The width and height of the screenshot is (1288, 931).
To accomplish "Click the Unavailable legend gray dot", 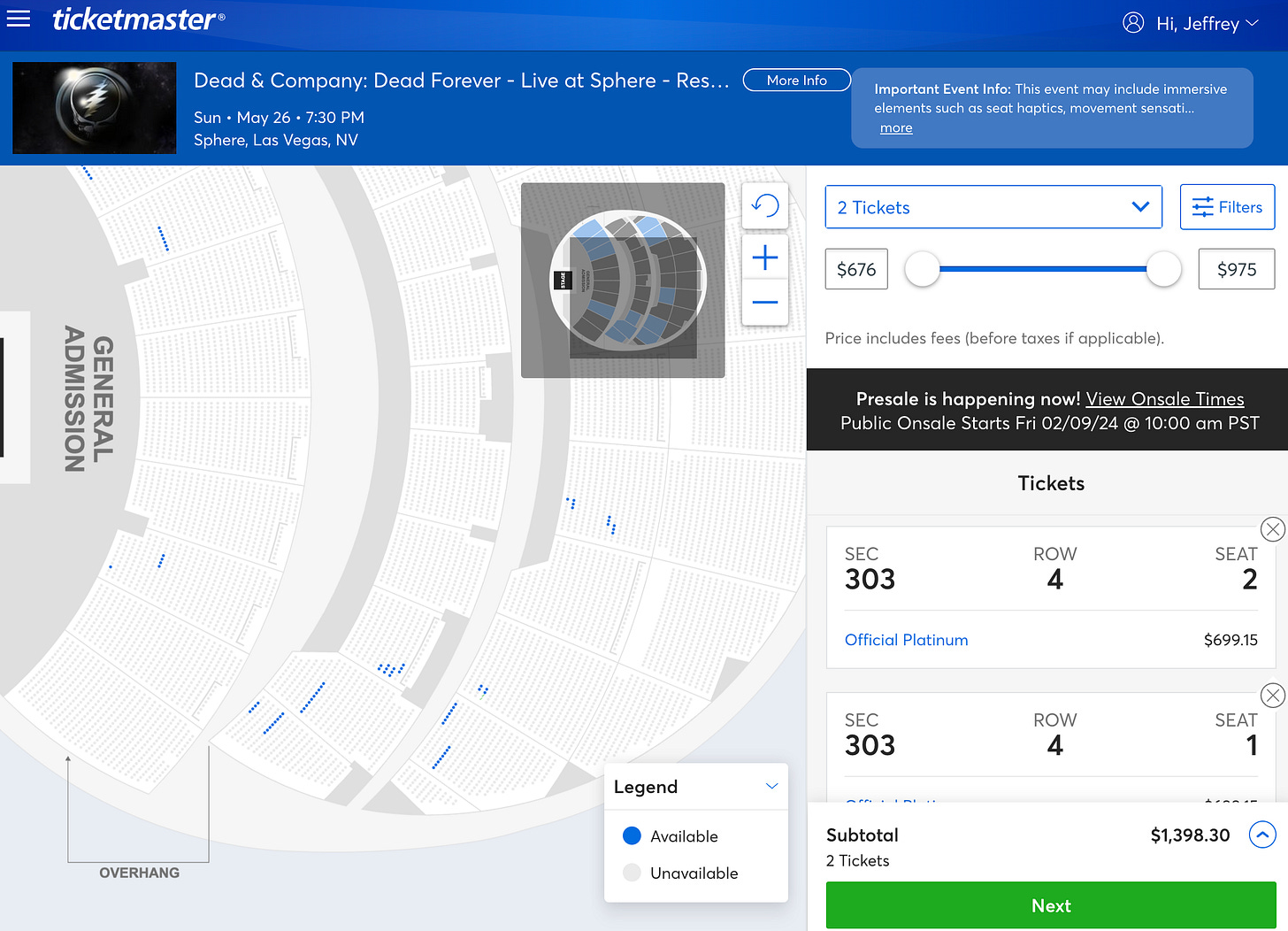I will tap(632, 873).
